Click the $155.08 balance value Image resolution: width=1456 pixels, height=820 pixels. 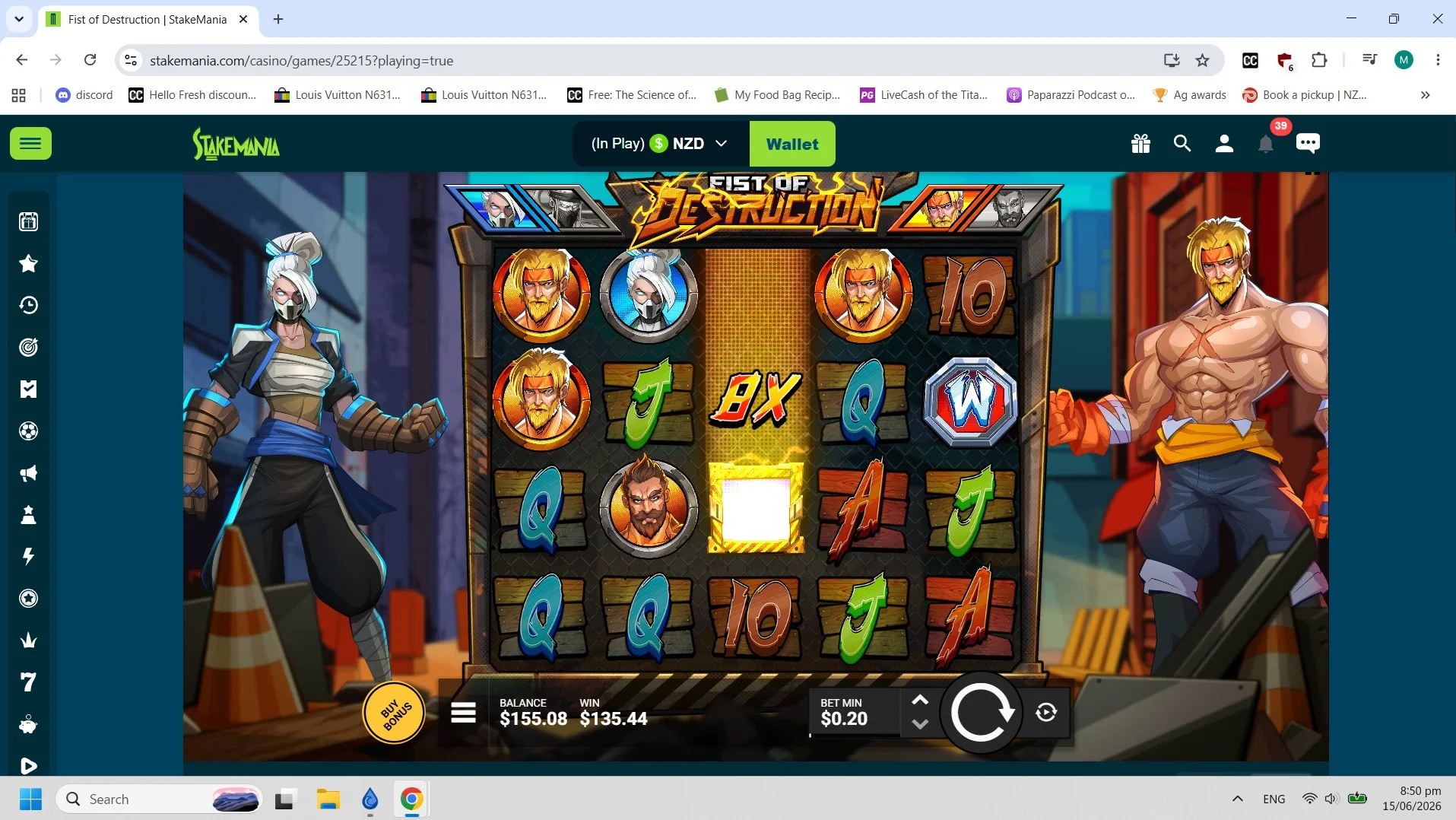pos(533,719)
